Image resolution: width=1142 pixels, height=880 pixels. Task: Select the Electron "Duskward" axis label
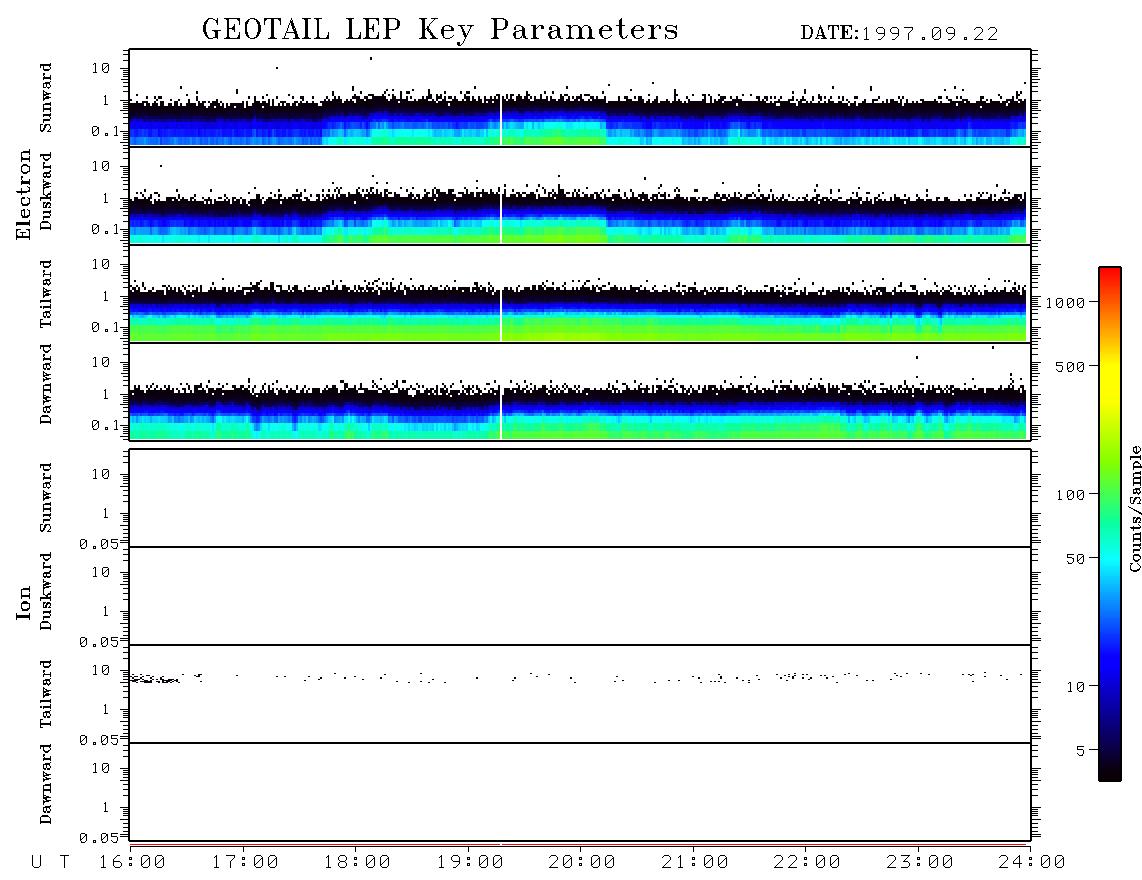pos(45,191)
